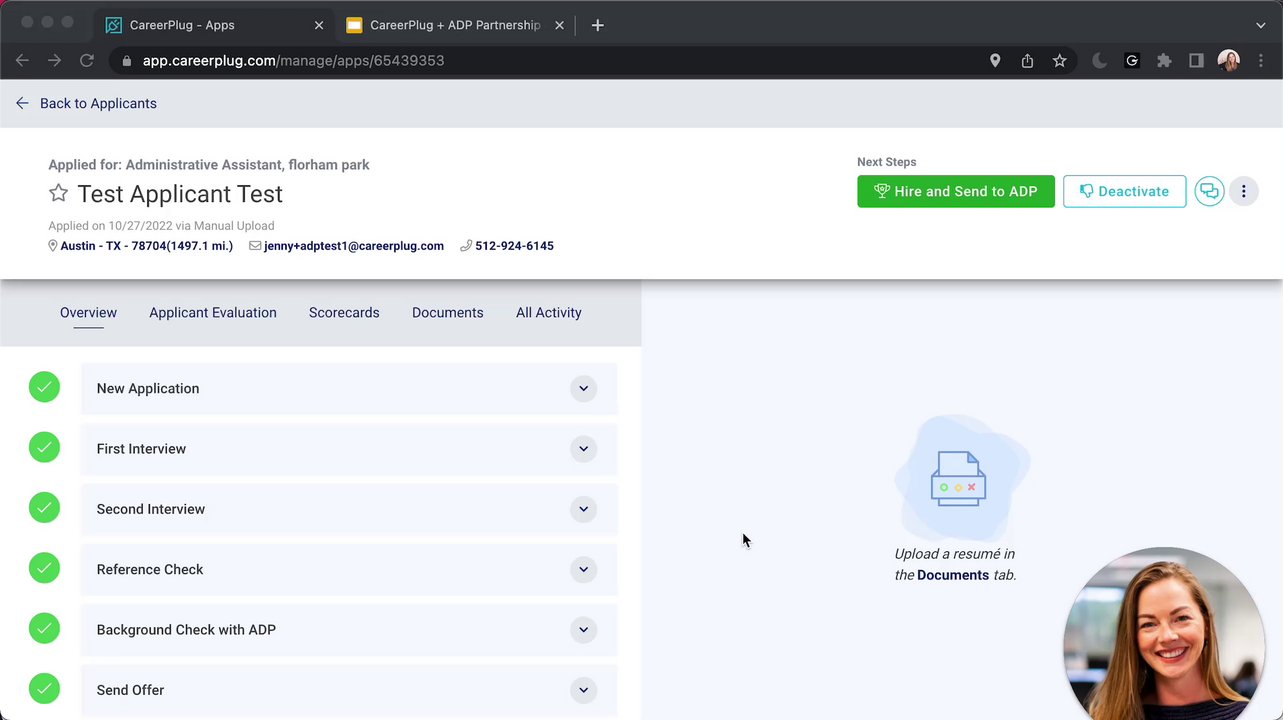Expand the Background Check with ADP step

[x=583, y=630]
